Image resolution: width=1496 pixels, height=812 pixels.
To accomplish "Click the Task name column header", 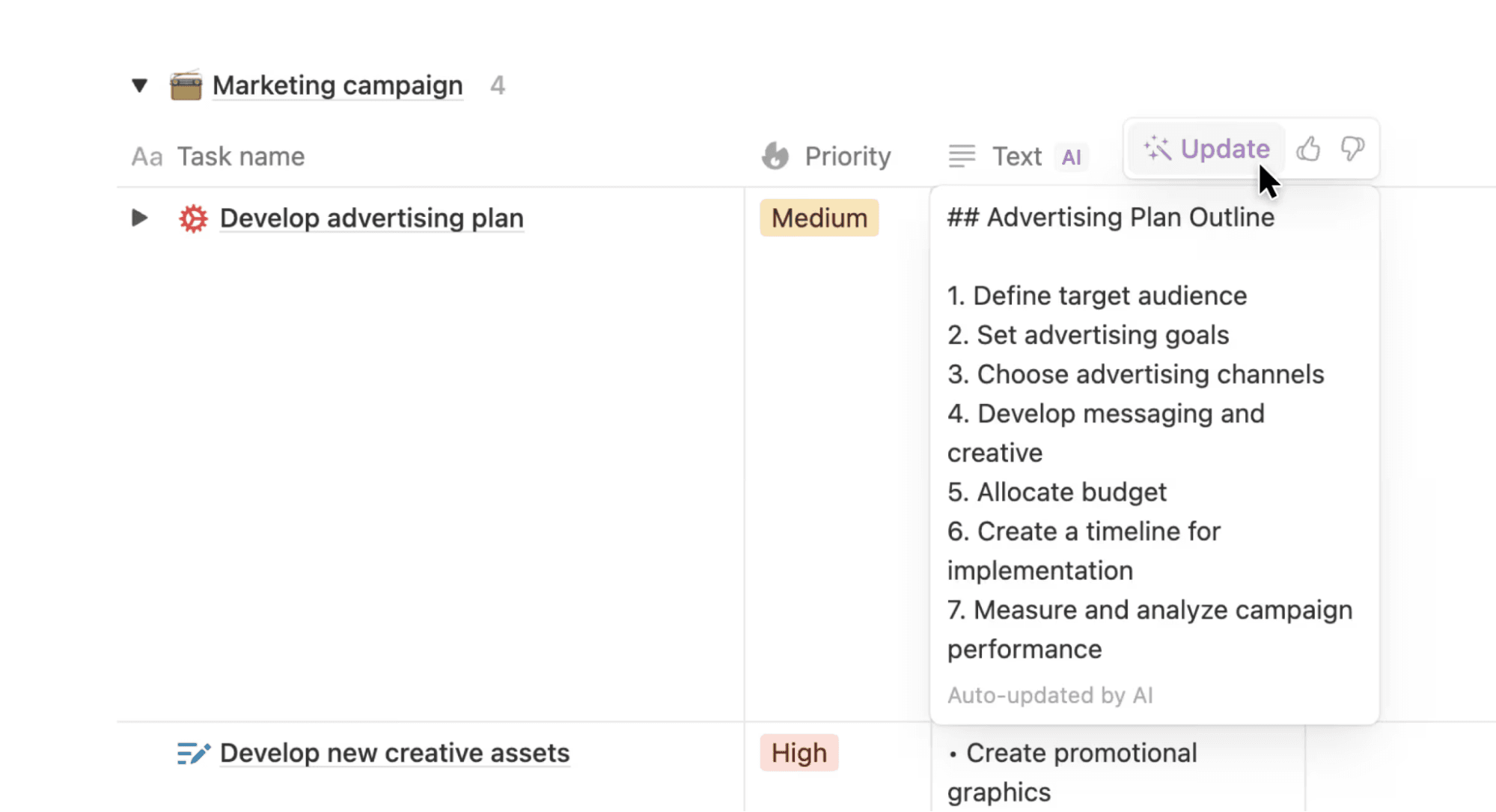I will (x=240, y=156).
